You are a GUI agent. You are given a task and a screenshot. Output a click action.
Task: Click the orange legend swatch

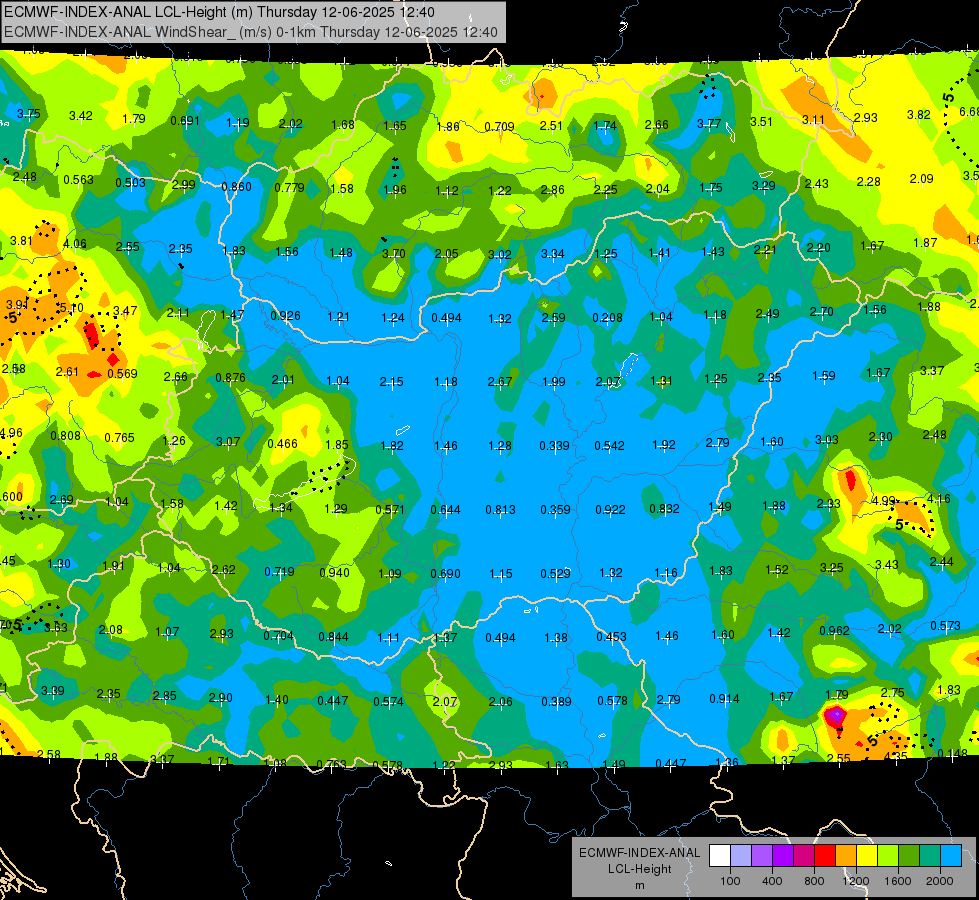[x=846, y=855]
